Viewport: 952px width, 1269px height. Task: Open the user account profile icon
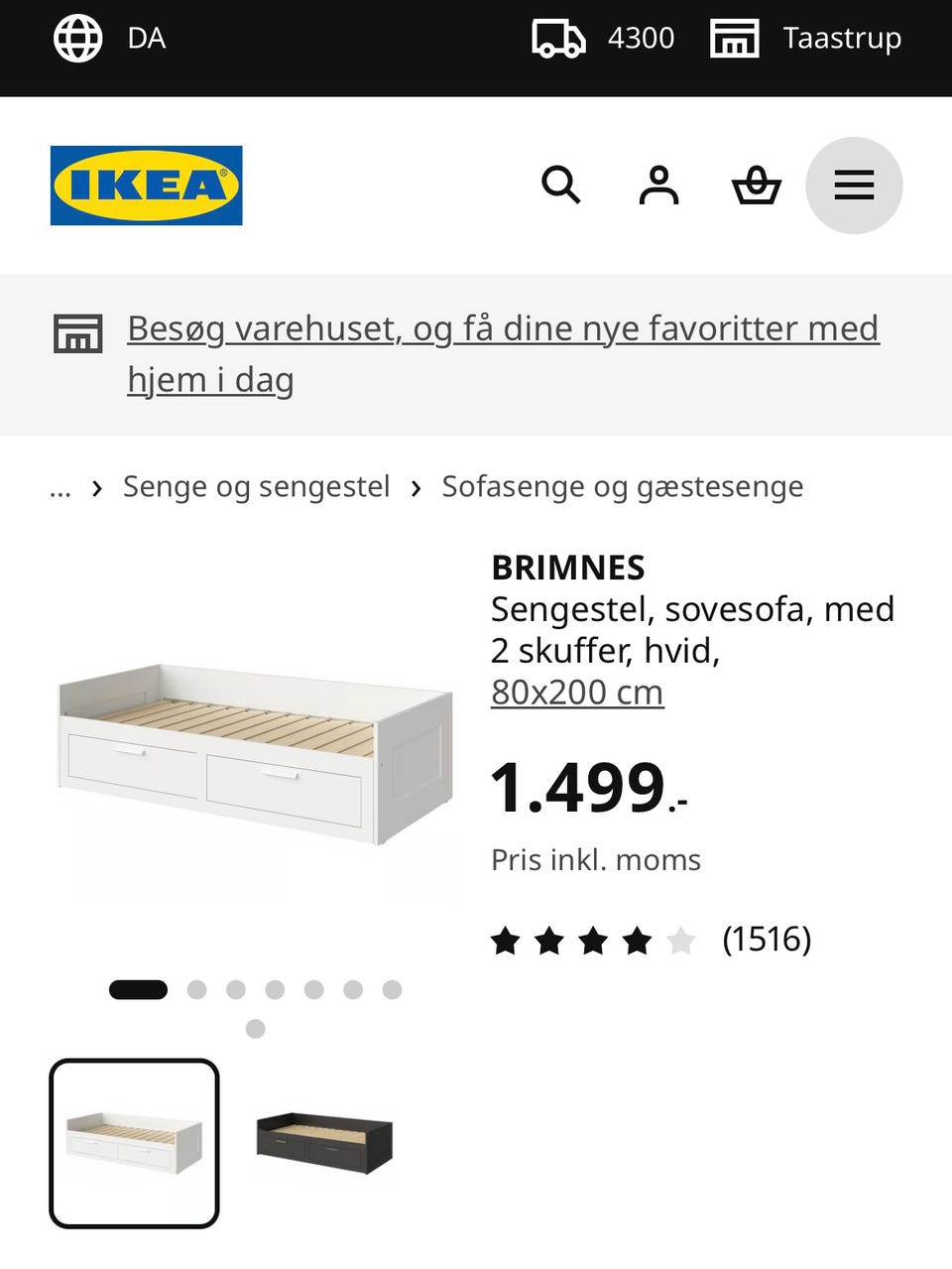pyautogui.click(x=658, y=186)
